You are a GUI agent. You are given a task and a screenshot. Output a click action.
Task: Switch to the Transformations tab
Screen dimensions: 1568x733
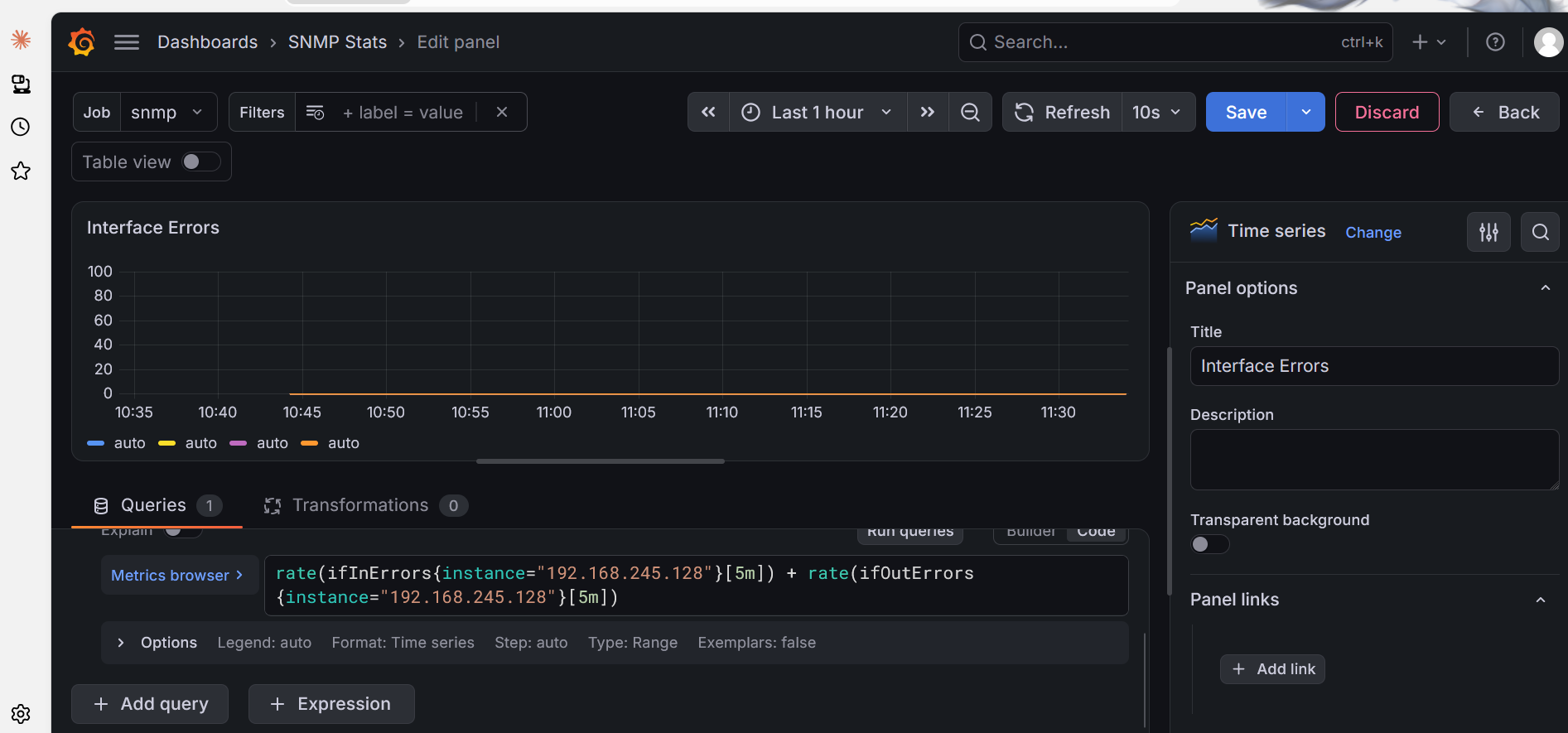click(x=365, y=505)
